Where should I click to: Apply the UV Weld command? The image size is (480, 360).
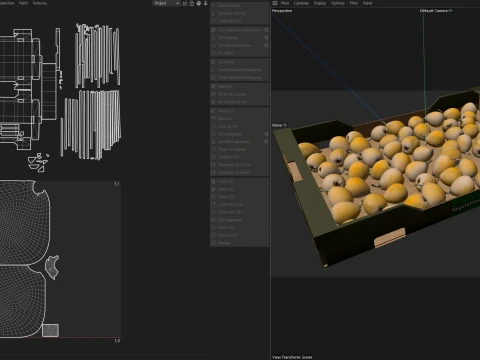(x=240, y=53)
